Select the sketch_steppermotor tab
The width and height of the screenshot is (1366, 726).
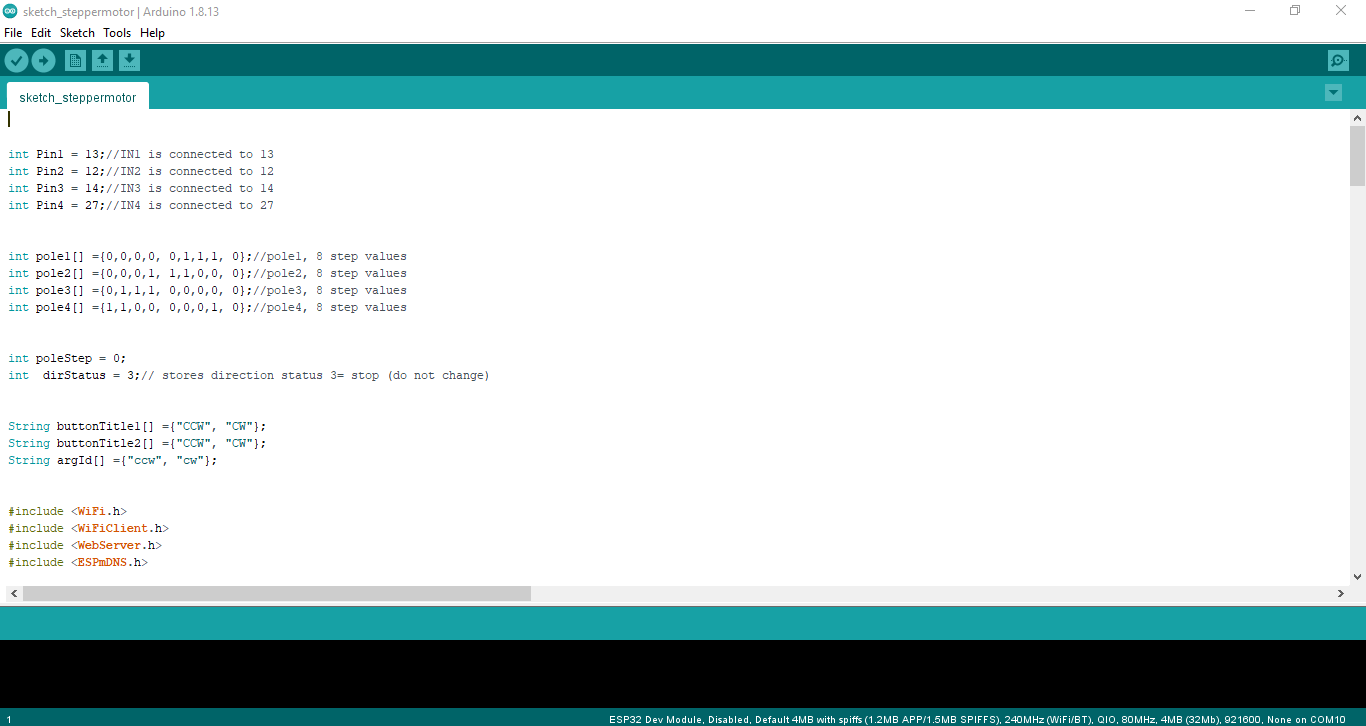point(77,97)
